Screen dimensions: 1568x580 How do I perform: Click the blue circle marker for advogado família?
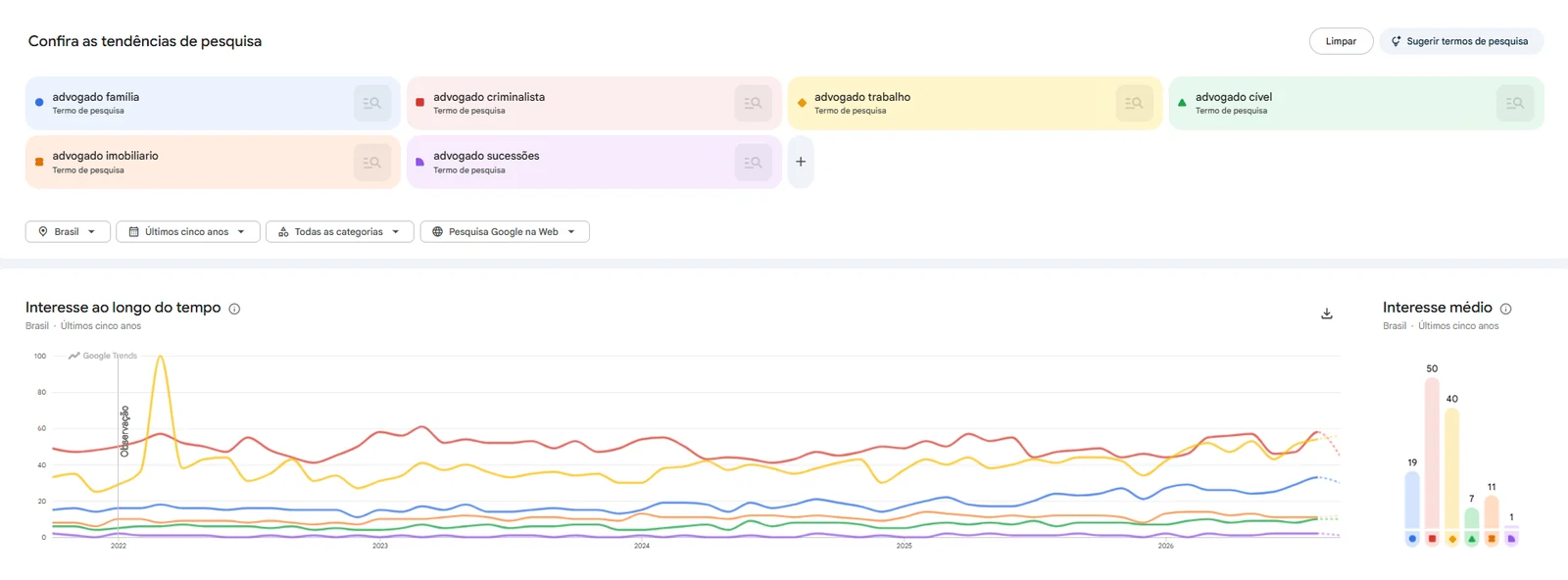click(x=39, y=102)
